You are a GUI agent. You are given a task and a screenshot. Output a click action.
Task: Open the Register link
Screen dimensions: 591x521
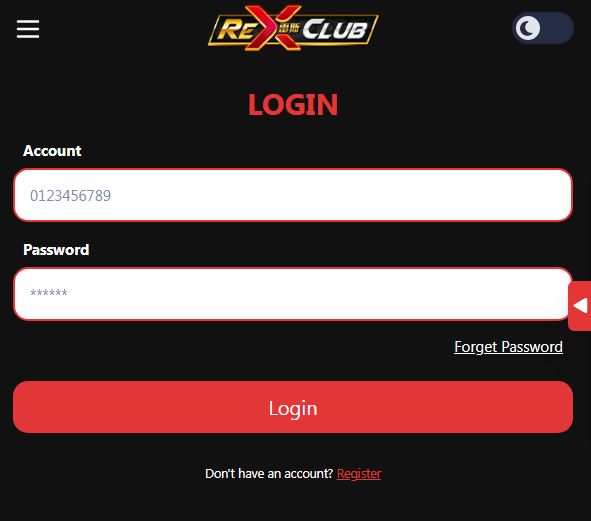[359, 473]
